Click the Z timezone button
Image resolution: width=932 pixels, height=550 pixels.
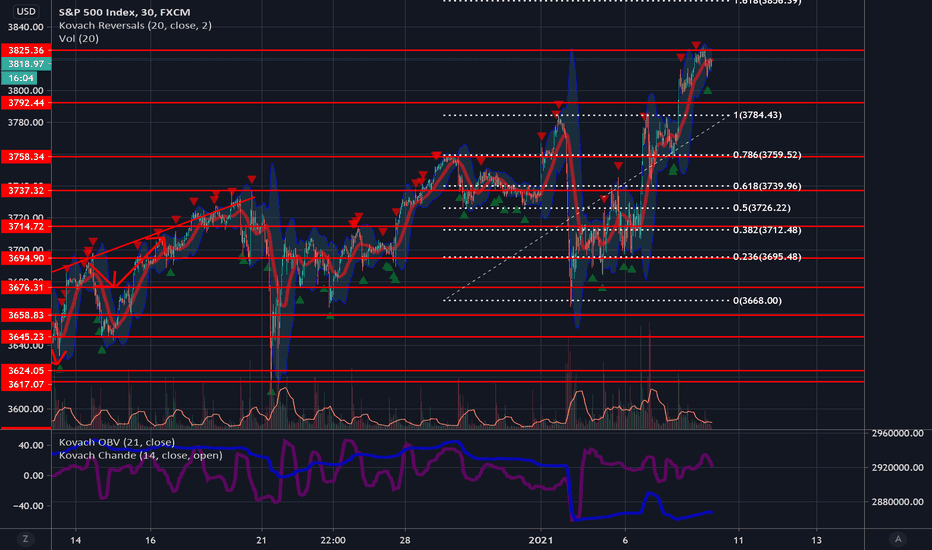pos(25,539)
